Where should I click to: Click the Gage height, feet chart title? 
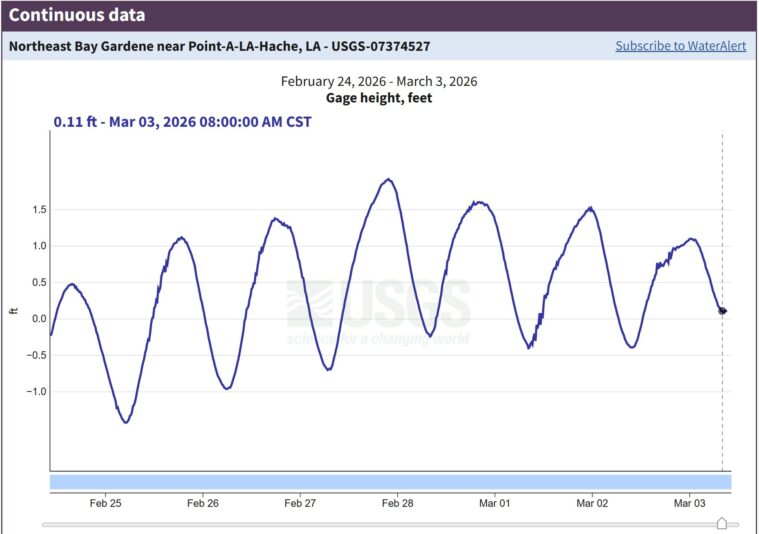click(x=379, y=98)
